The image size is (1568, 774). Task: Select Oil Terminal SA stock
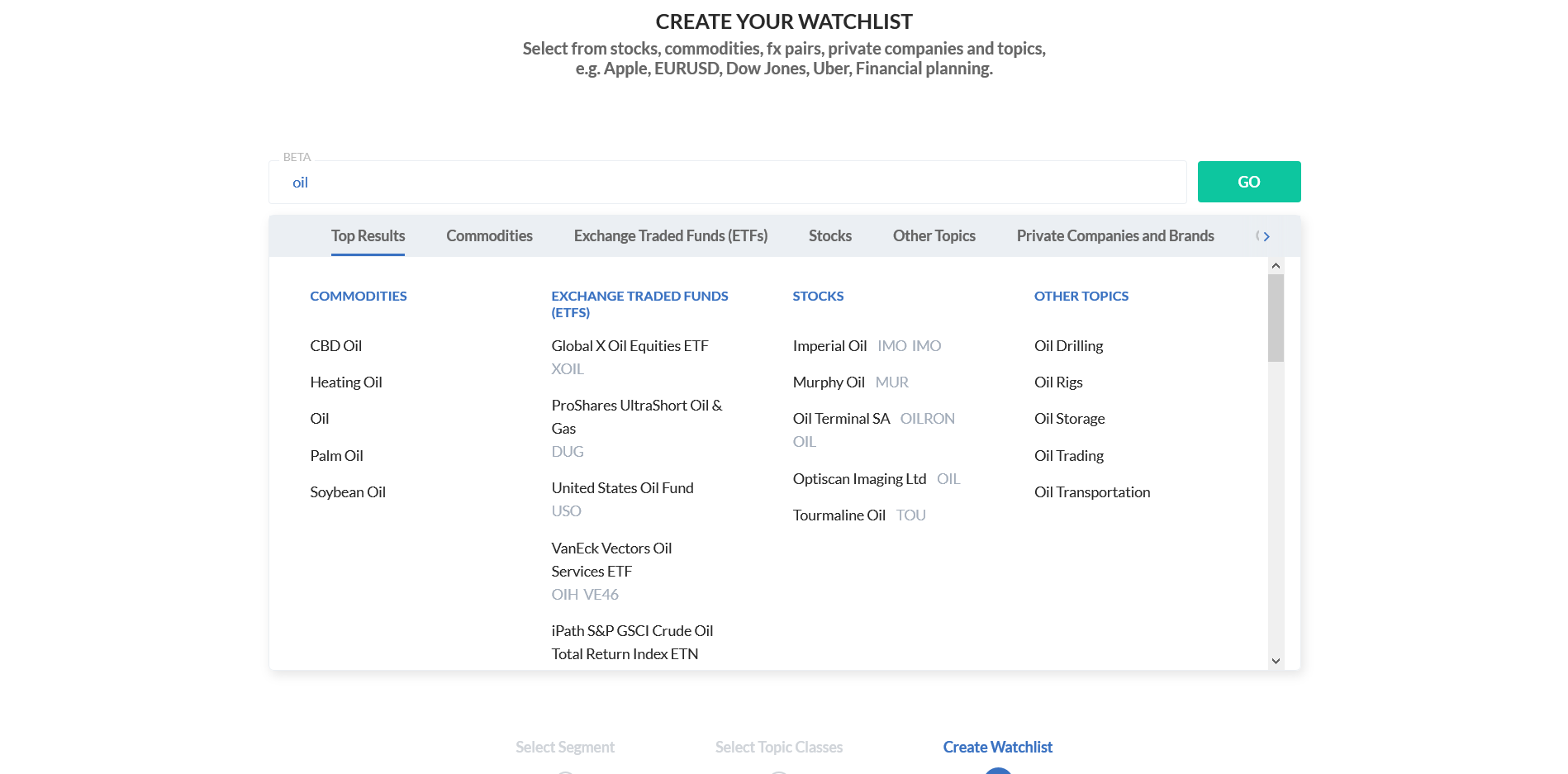[x=841, y=419]
